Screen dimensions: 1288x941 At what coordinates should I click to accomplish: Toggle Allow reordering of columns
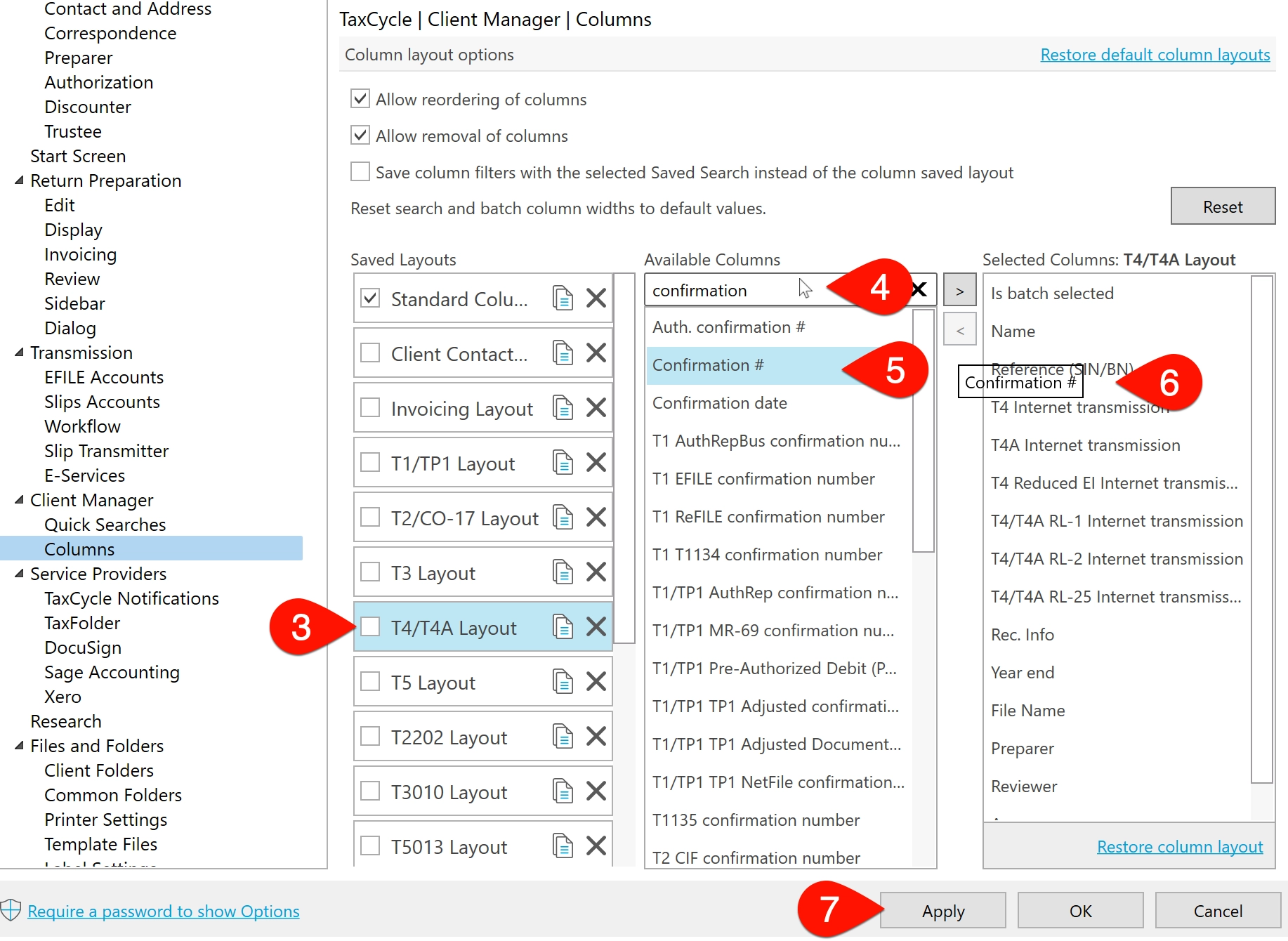[x=360, y=98]
